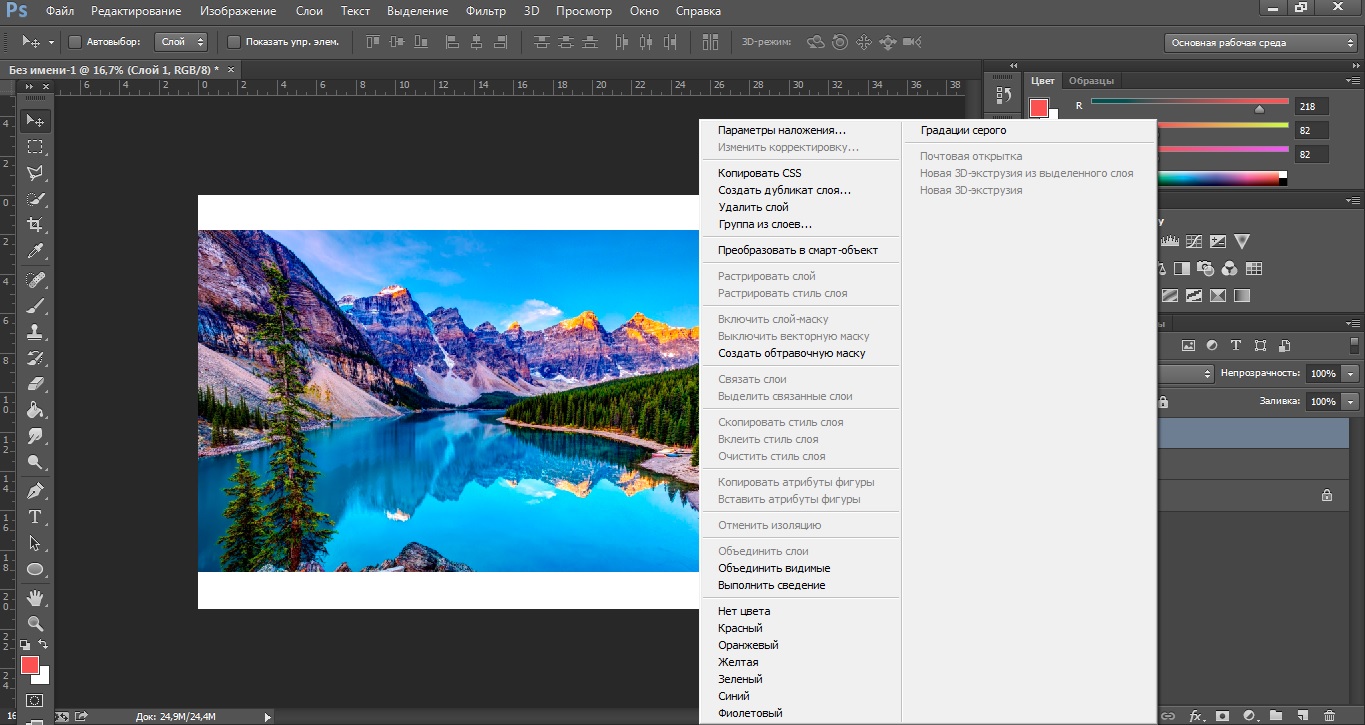Open the Color panel flyout menu
Viewport: 1365px width, 725px height.
(1352, 81)
